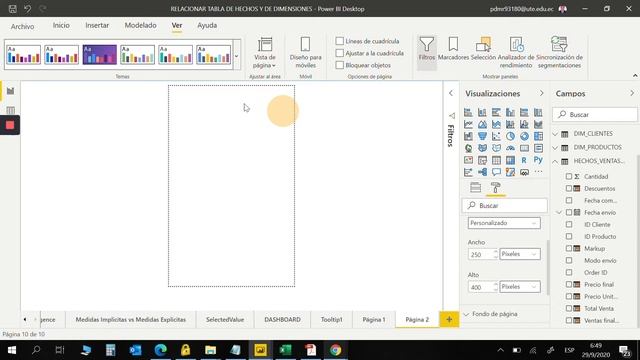Expand the Fecha envío hierarchy
640x360 pixels.
click(559, 212)
